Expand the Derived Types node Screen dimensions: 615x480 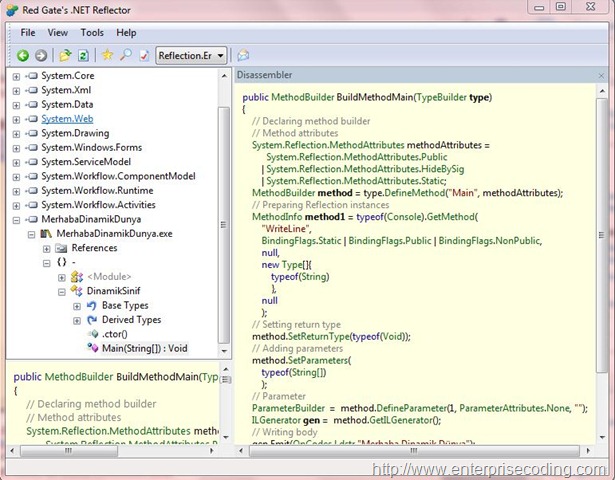tap(77, 321)
